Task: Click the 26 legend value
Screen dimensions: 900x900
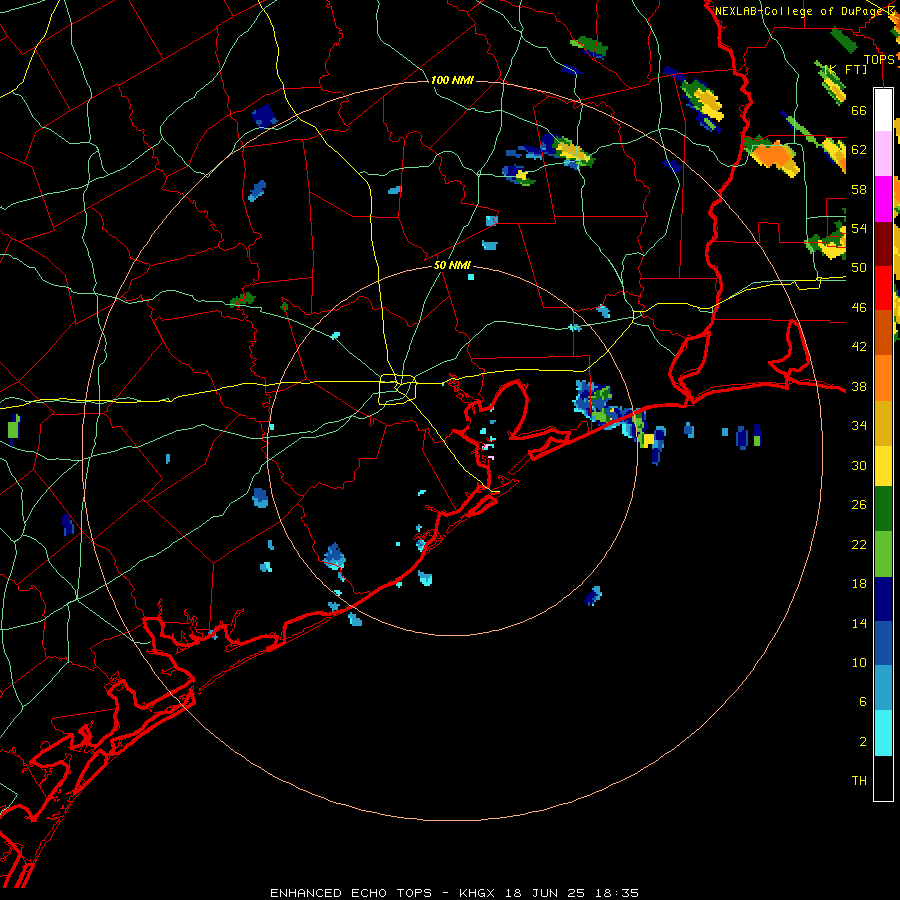Action: click(859, 505)
